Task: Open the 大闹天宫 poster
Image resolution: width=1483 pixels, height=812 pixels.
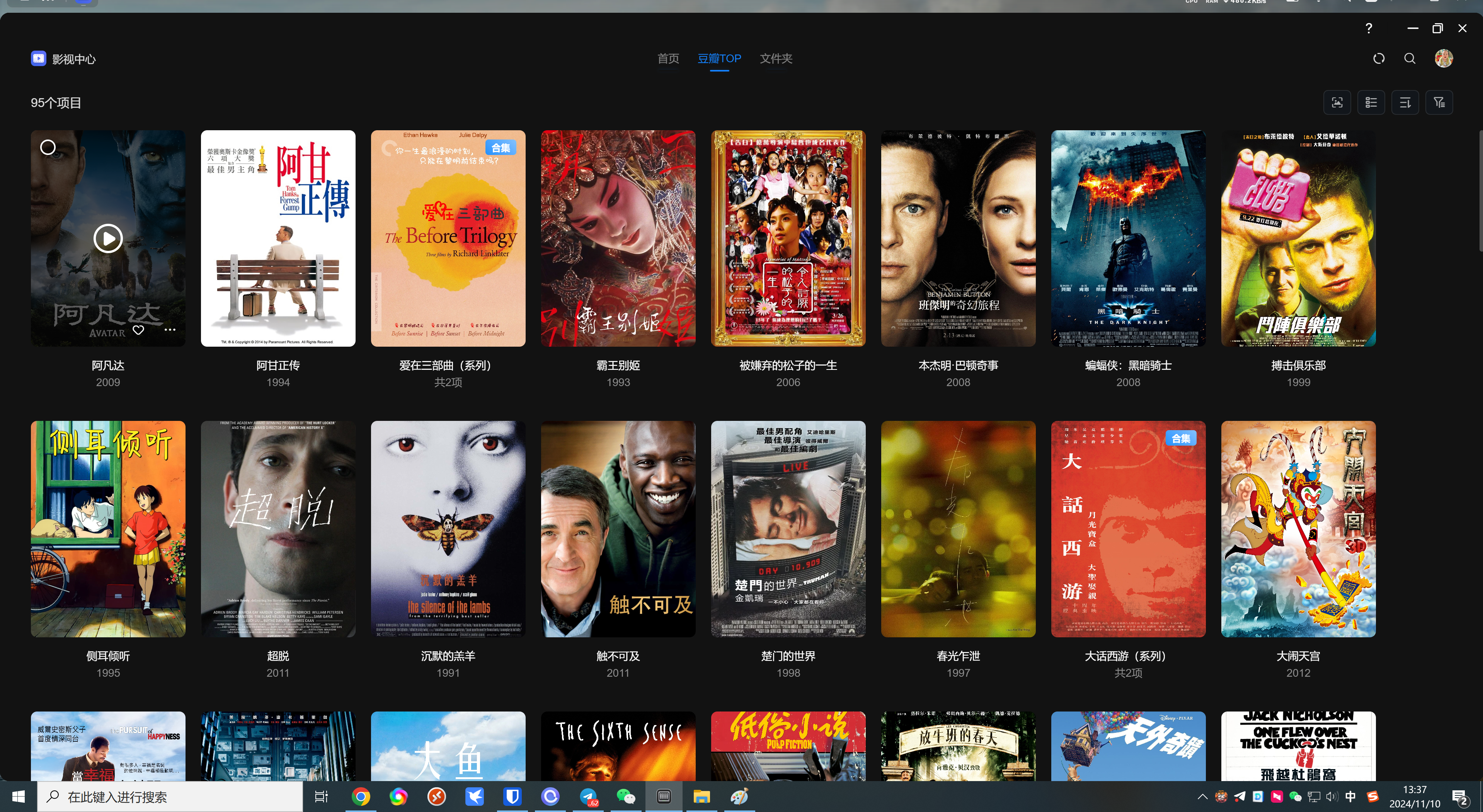Action: [1298, 529]
